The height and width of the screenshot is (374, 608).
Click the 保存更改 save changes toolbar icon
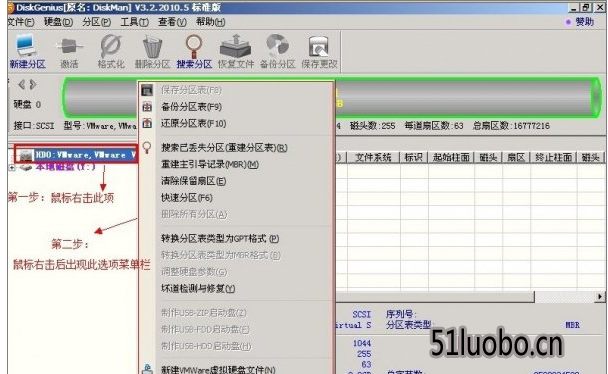point(319,51)
